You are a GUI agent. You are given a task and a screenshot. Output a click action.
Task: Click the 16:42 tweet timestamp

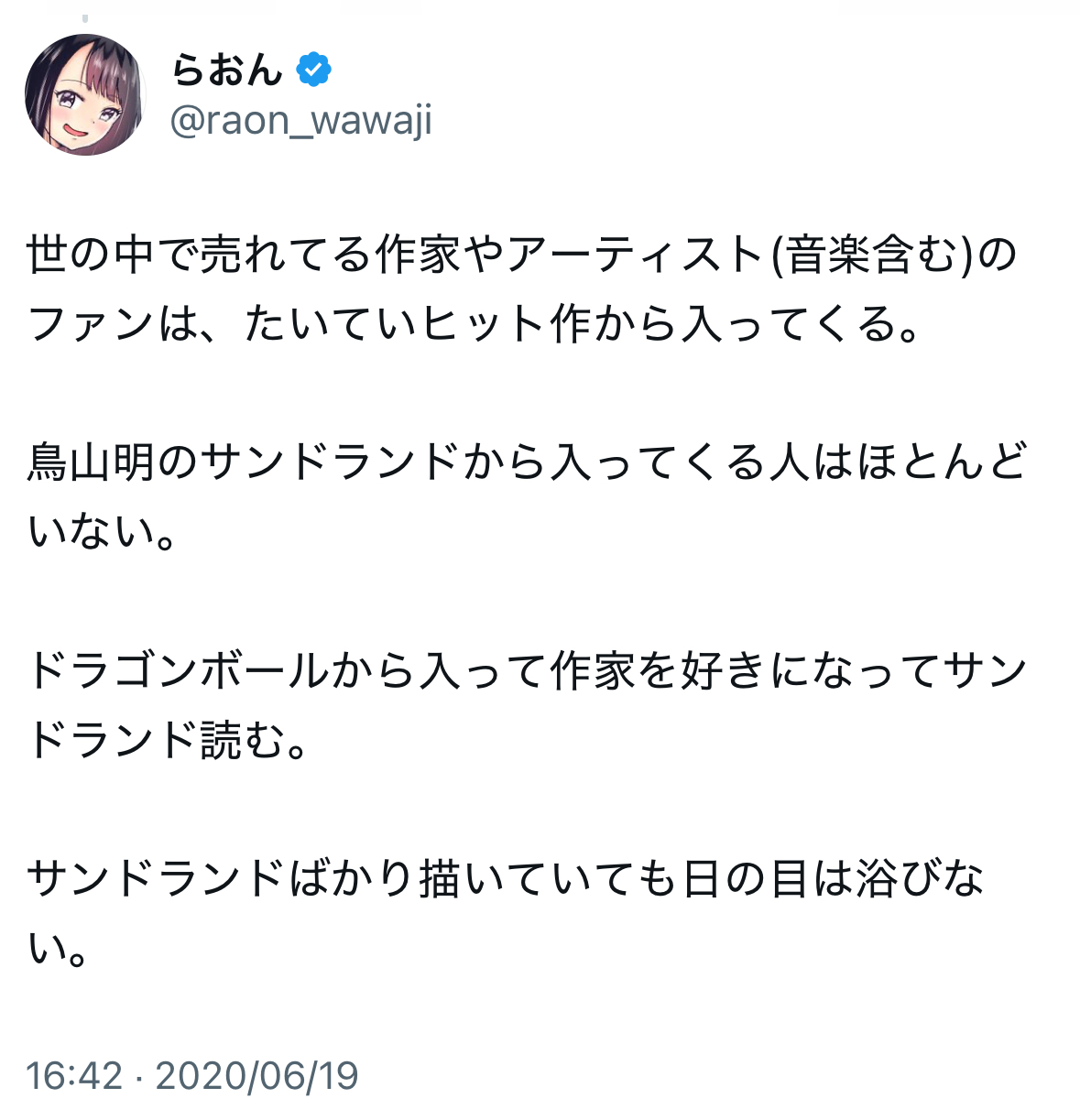(x=73, y=1075)
